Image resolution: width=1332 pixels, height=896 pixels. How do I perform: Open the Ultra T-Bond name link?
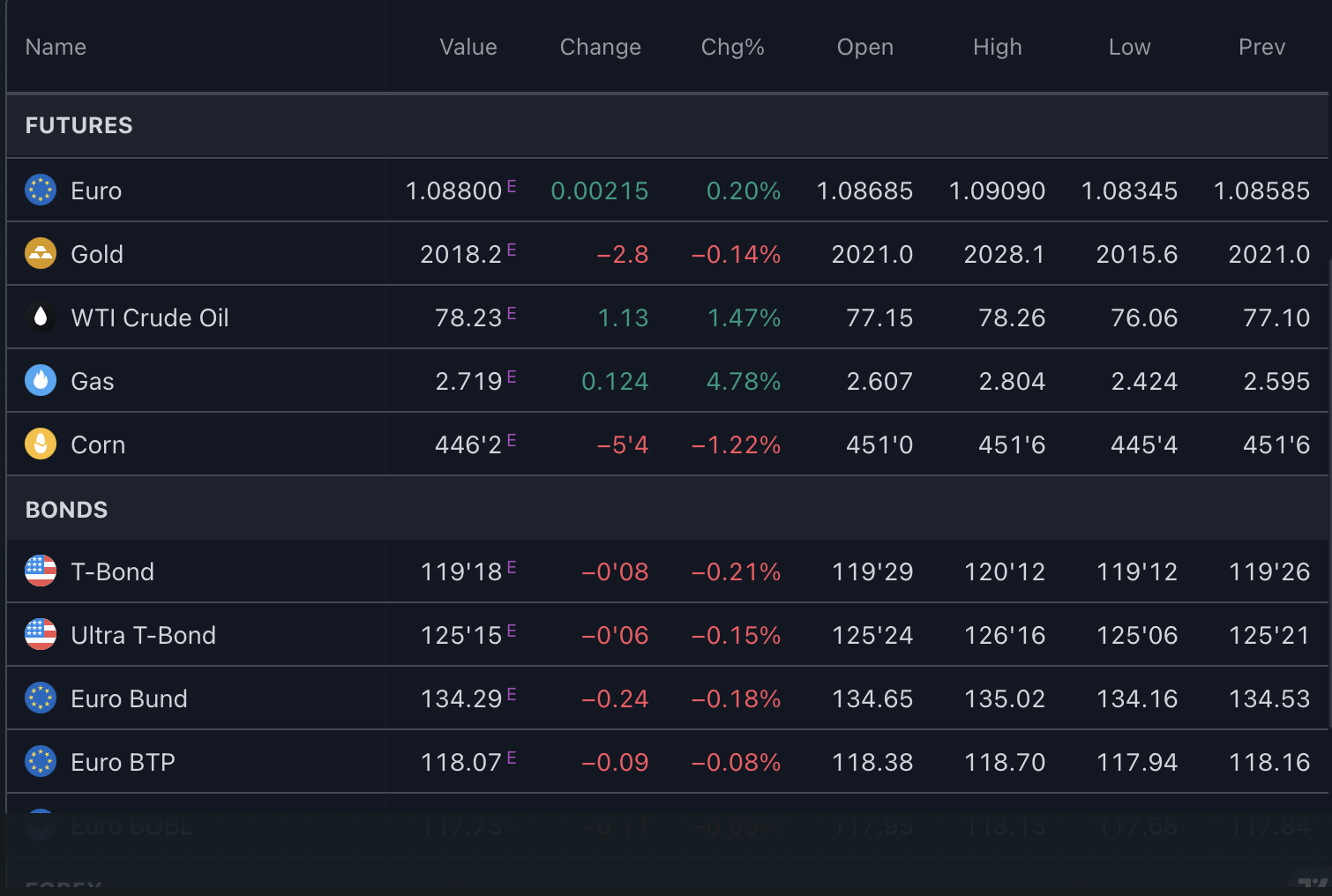click(143, 635)
